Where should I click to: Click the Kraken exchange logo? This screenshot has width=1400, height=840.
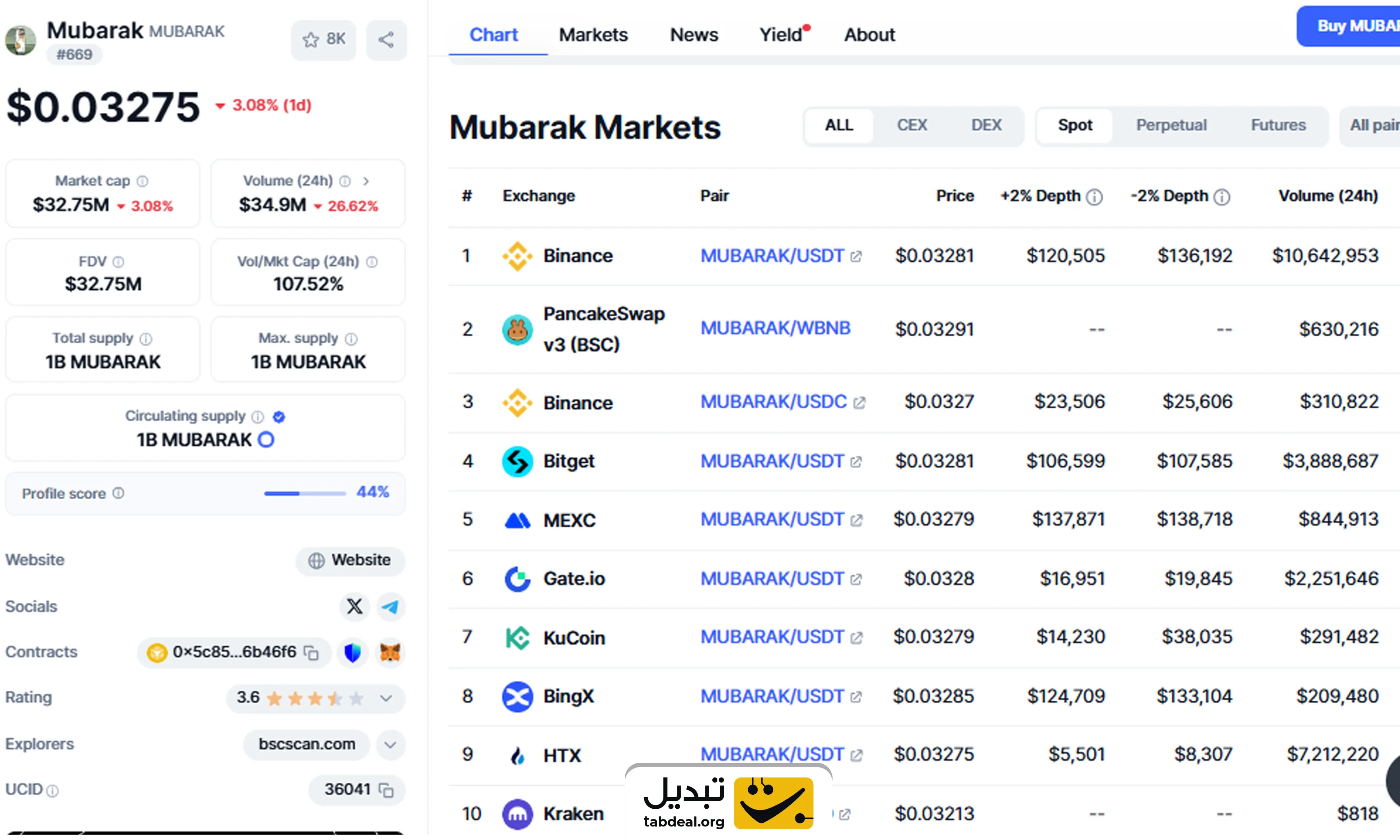pos(517,814)
